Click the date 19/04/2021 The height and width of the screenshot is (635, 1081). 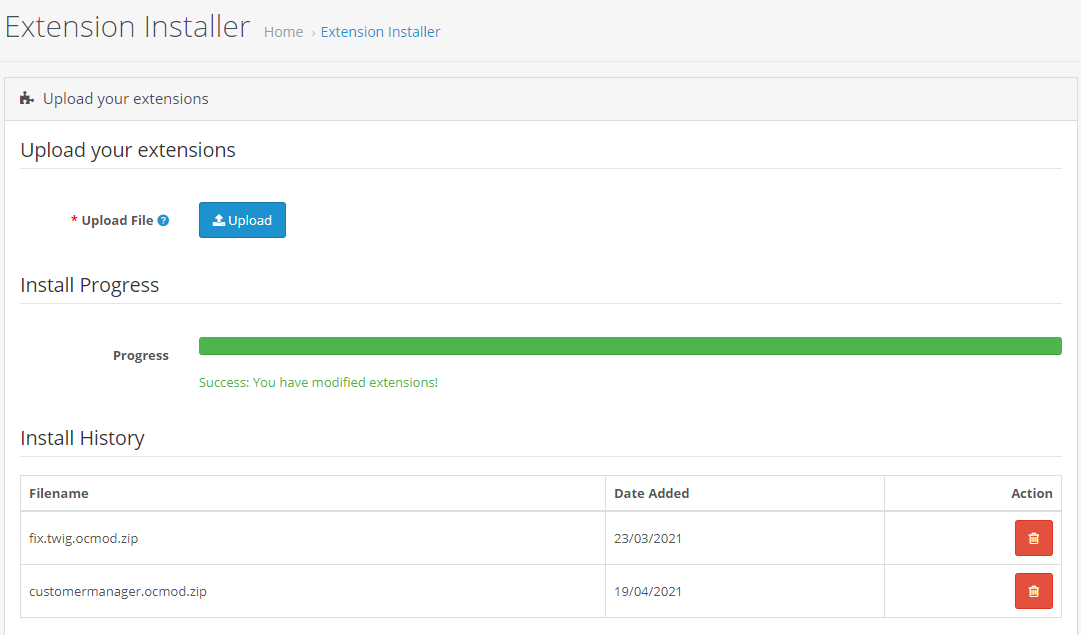click(x=648, y=592)
